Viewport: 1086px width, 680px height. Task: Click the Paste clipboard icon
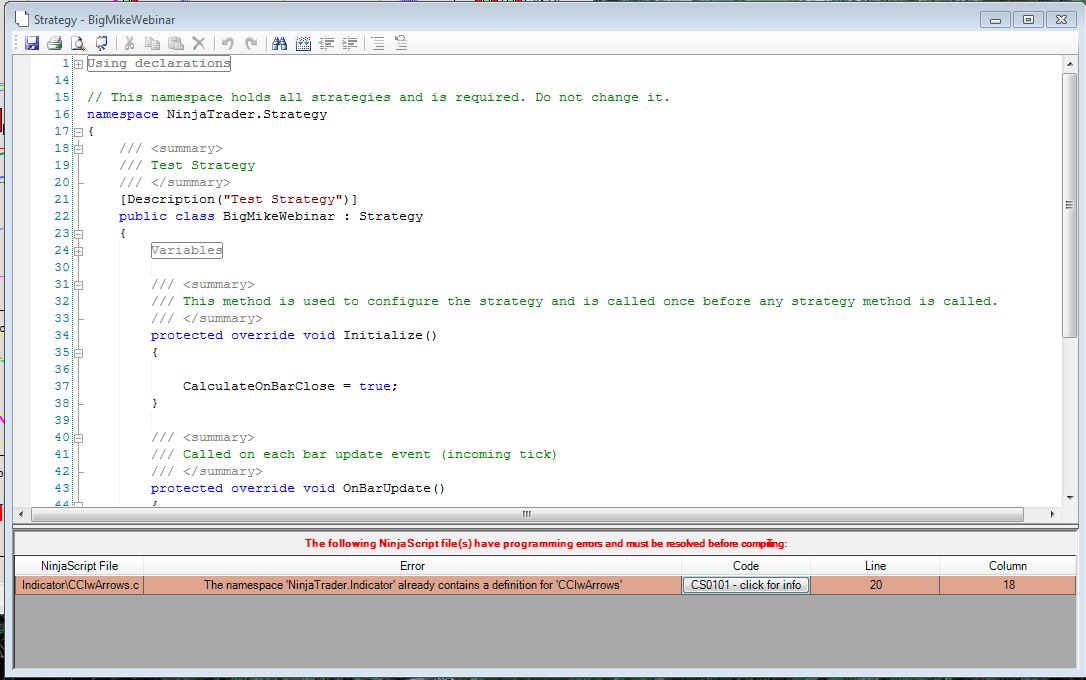point(176,43)
